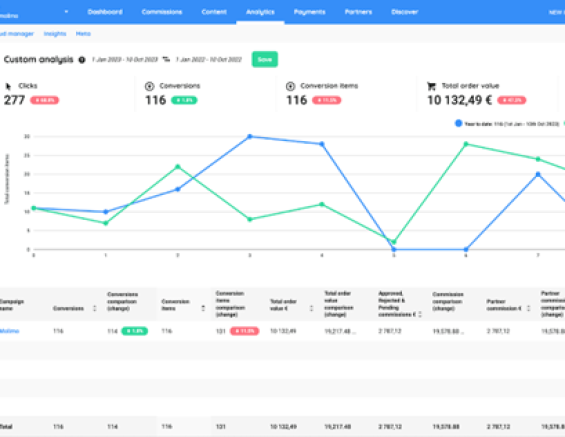Click green badge in Molimo row
Screen dimensions: 565x437
point(134,331)
